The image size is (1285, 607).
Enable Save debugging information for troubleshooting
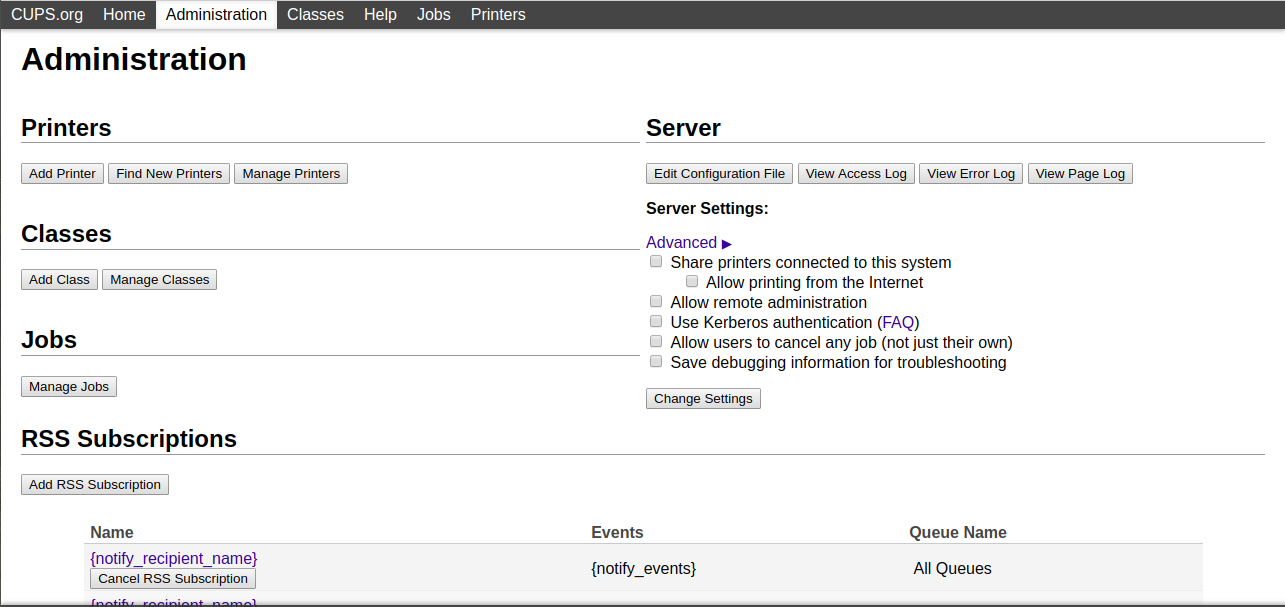pyautogui.click(x=656, y=362)
